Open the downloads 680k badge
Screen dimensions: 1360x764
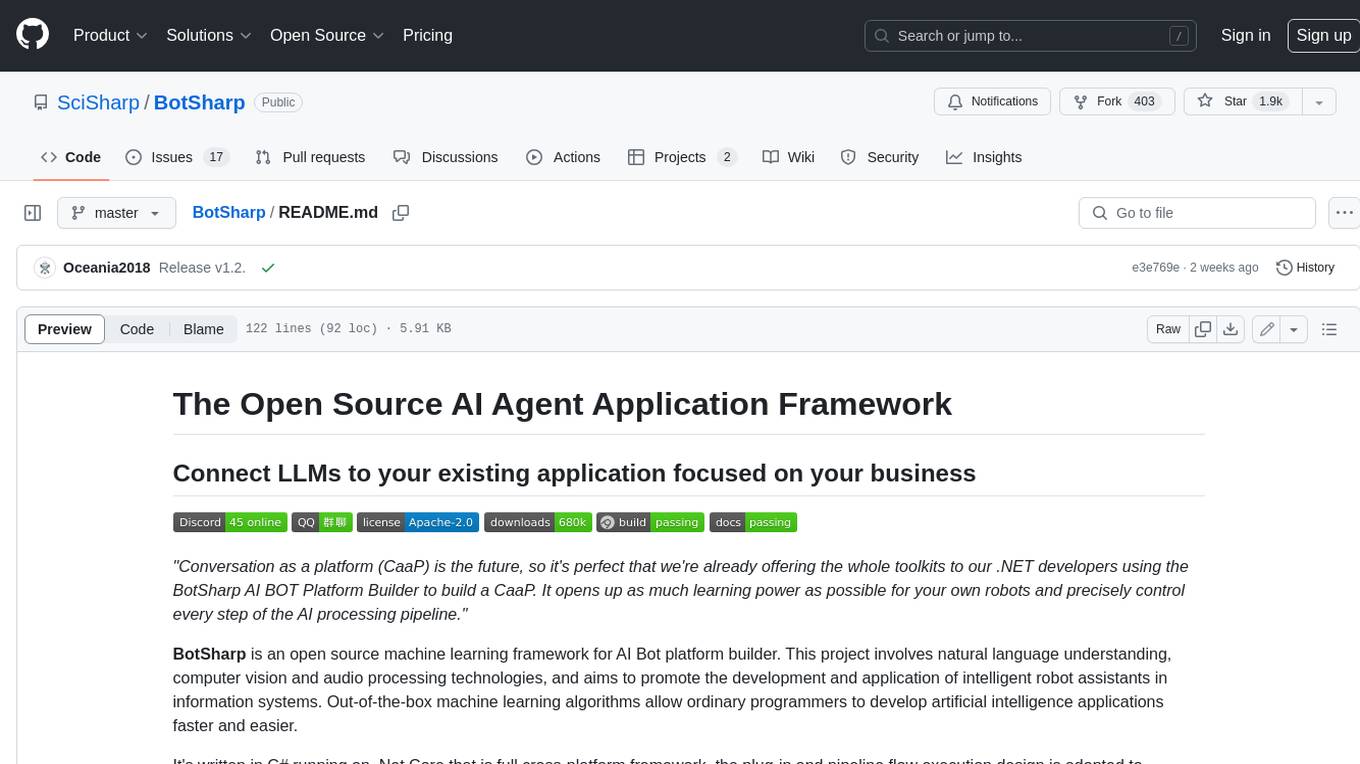[x=538, y=522]
